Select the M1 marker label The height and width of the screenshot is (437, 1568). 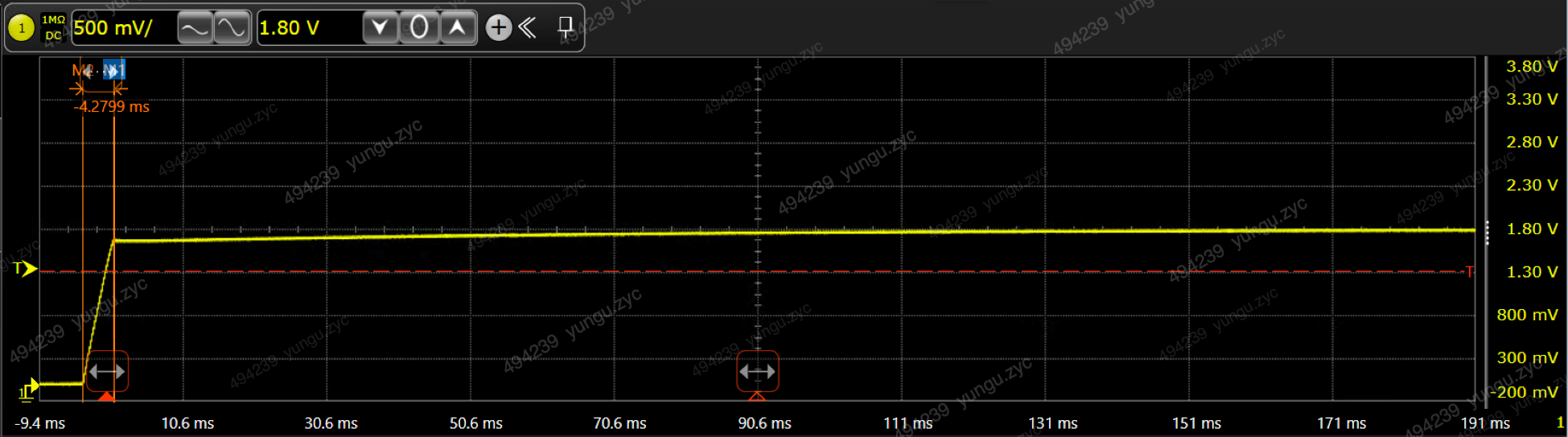point(114,71)
